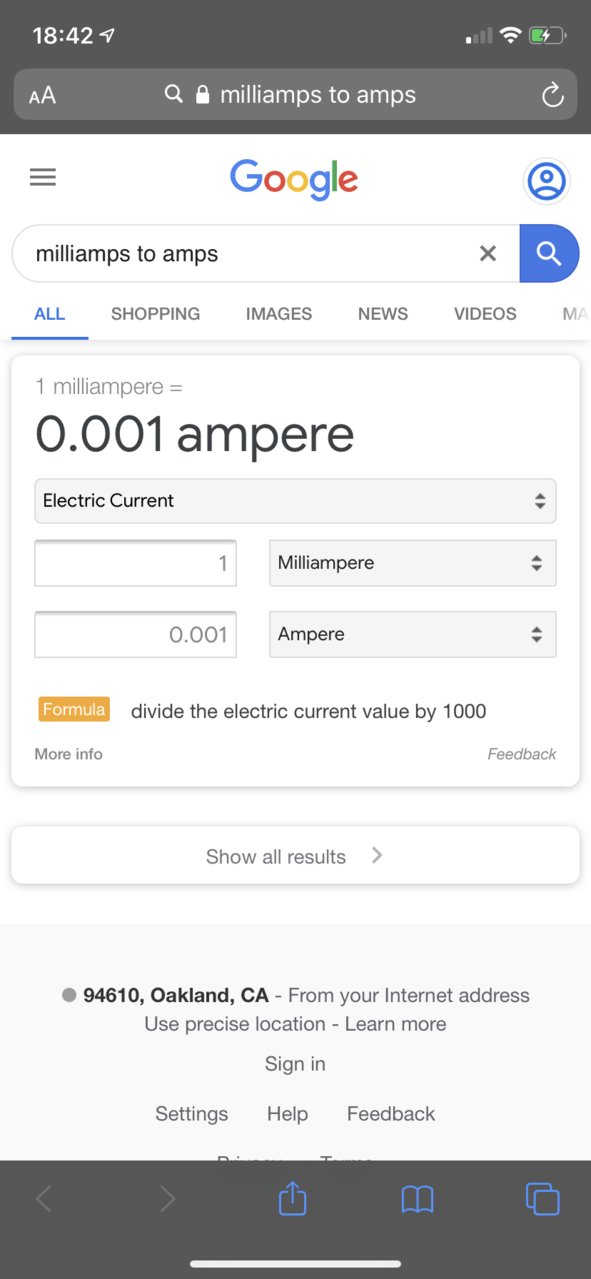This screenshot has height=1279, width=591.
Task: Open the More info link
Action: point(68,754)
